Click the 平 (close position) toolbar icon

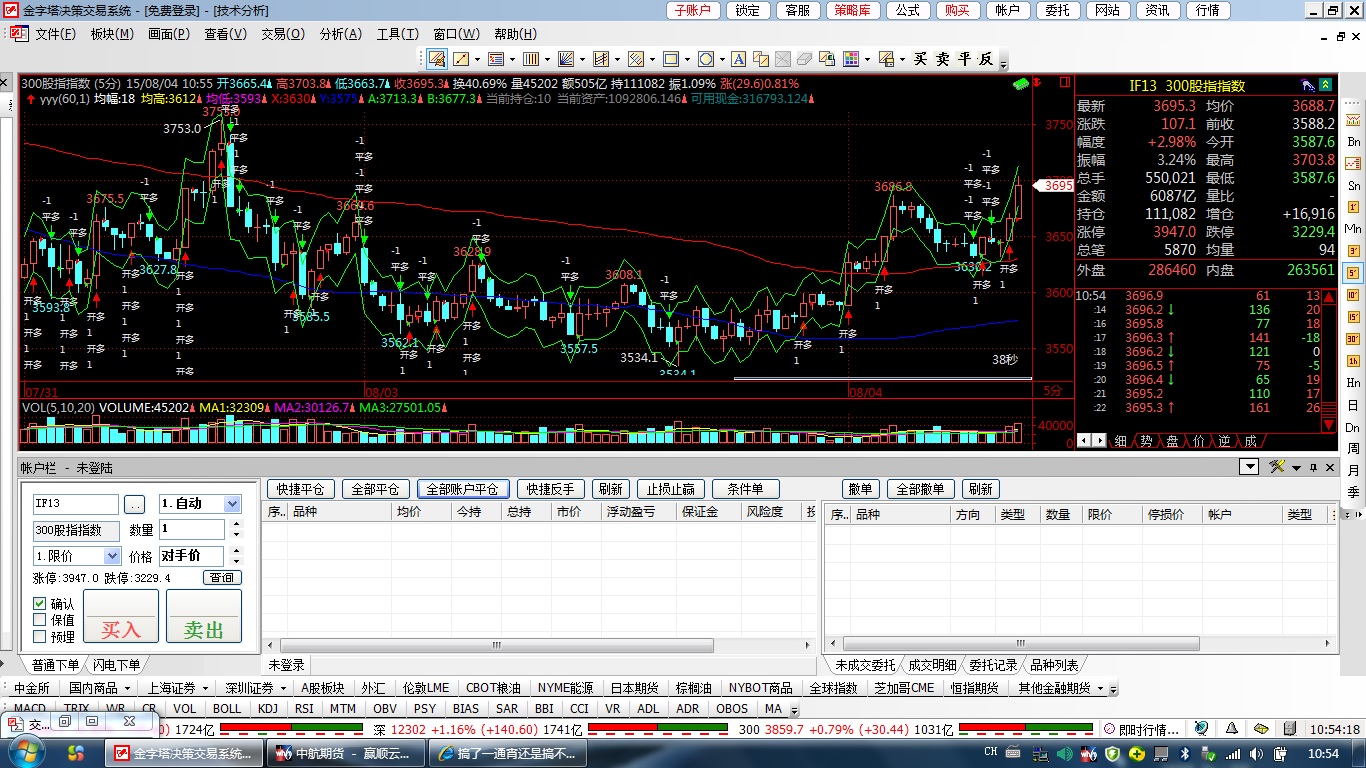(964, 59)
